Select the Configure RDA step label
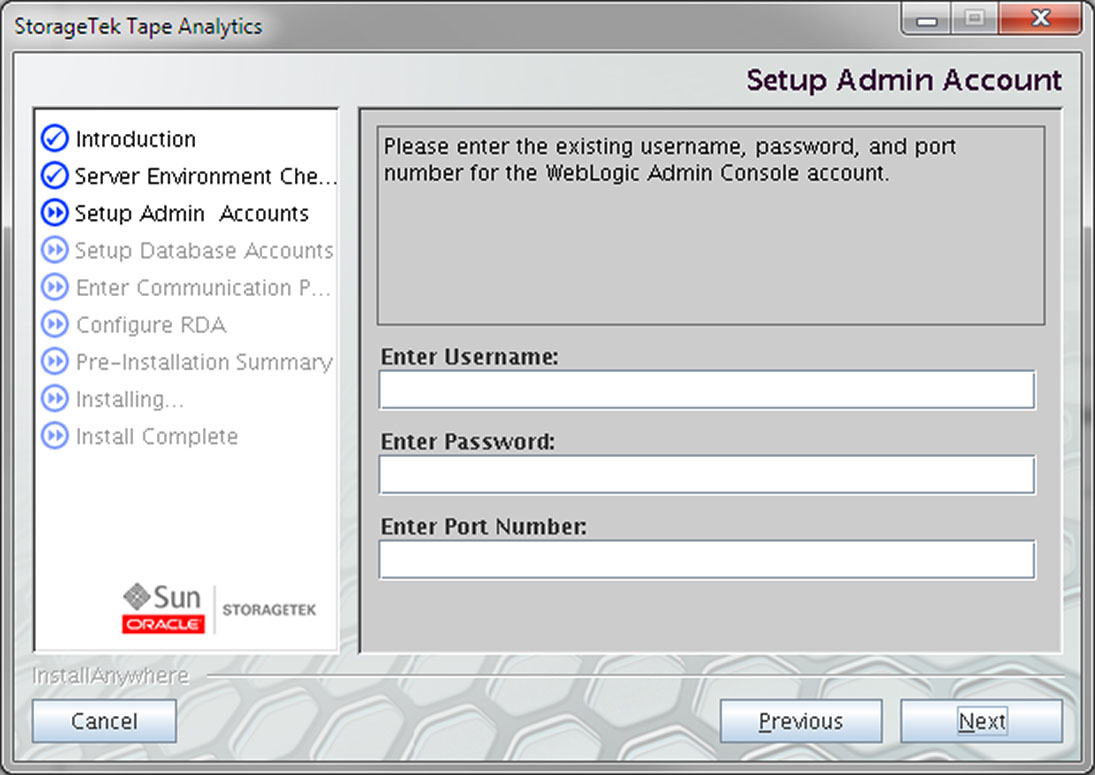 pos(151,325)
